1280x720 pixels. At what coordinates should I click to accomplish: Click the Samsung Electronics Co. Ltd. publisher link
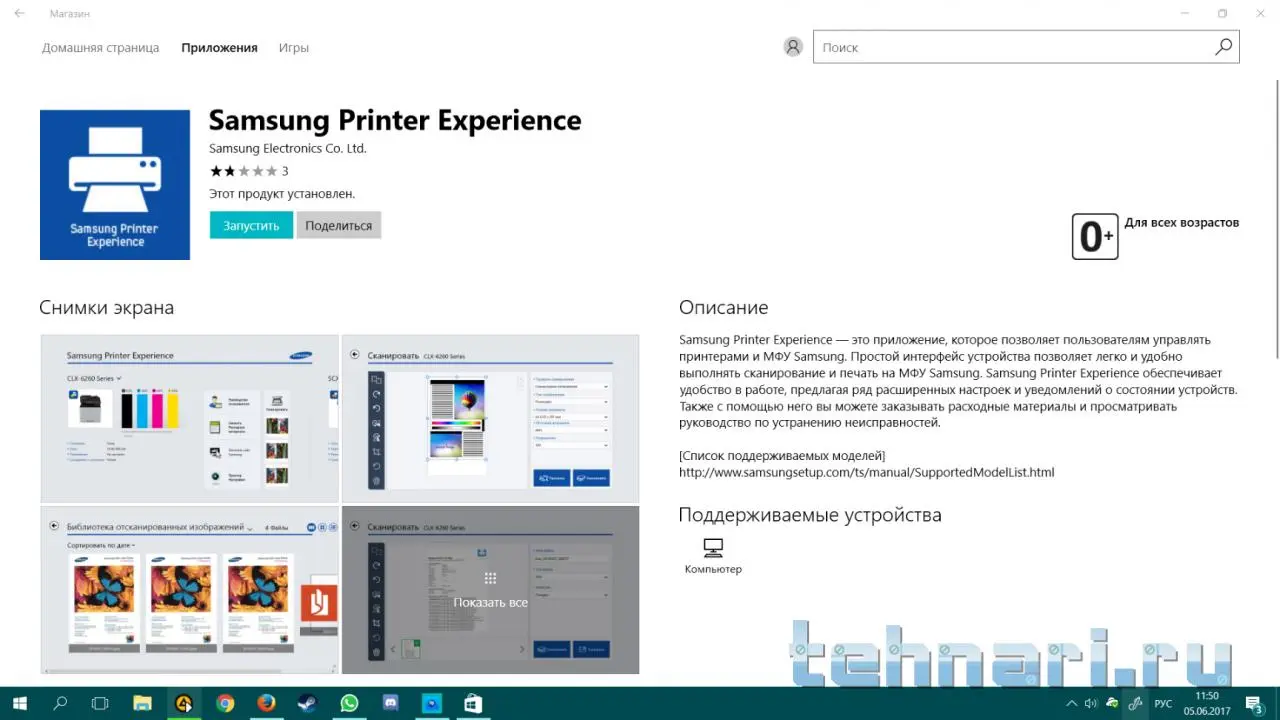288,148
